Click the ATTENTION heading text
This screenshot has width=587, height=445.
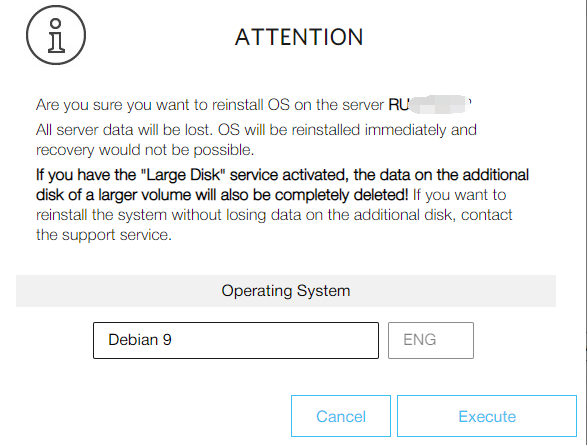pos(299,37)
